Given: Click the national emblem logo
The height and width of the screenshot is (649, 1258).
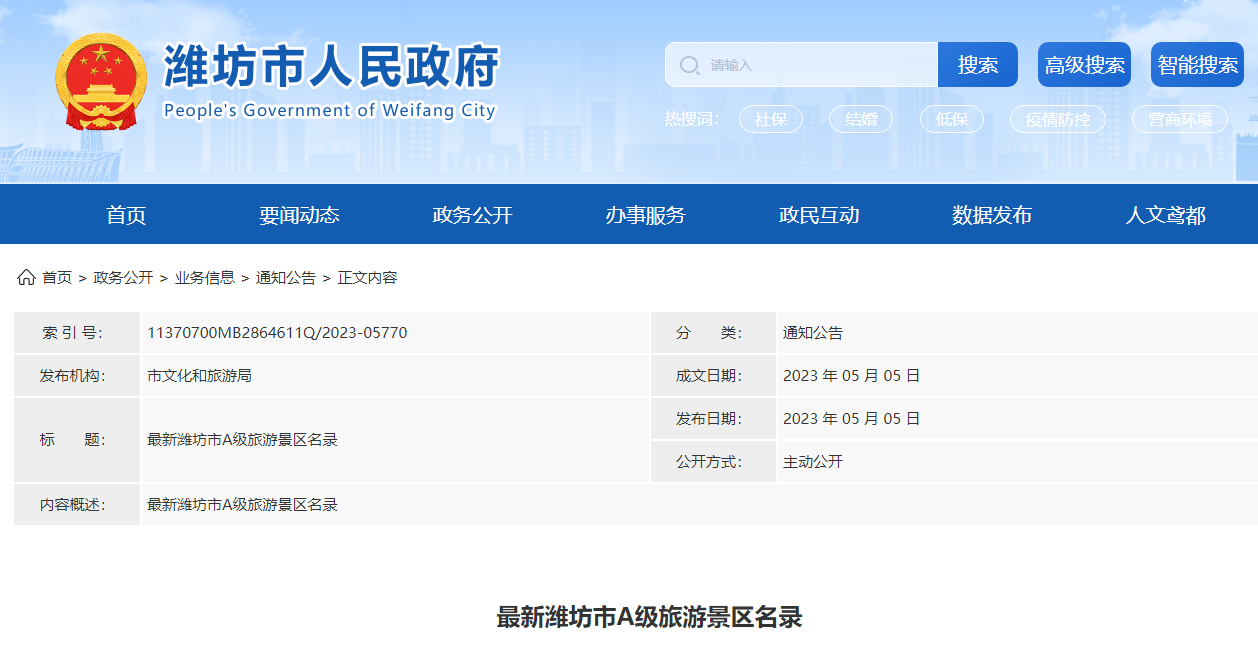Looking at the screenshot, I should pos(100,82).
